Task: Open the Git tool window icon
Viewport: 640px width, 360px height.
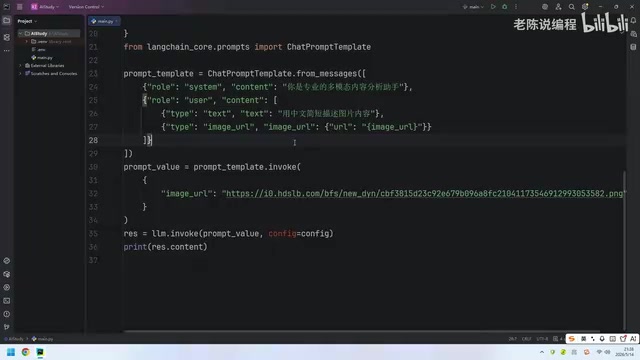Action: pos(7,327)
